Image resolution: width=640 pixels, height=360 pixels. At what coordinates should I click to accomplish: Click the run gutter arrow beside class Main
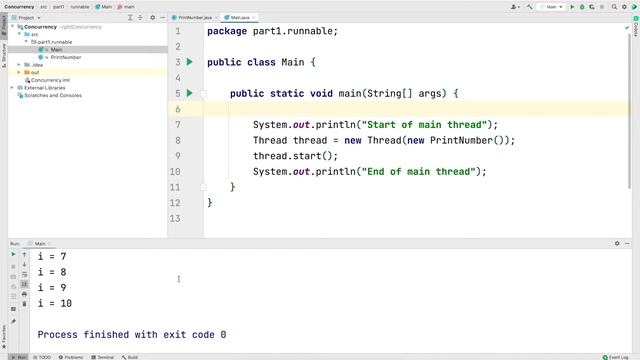(x=189, y=62)
